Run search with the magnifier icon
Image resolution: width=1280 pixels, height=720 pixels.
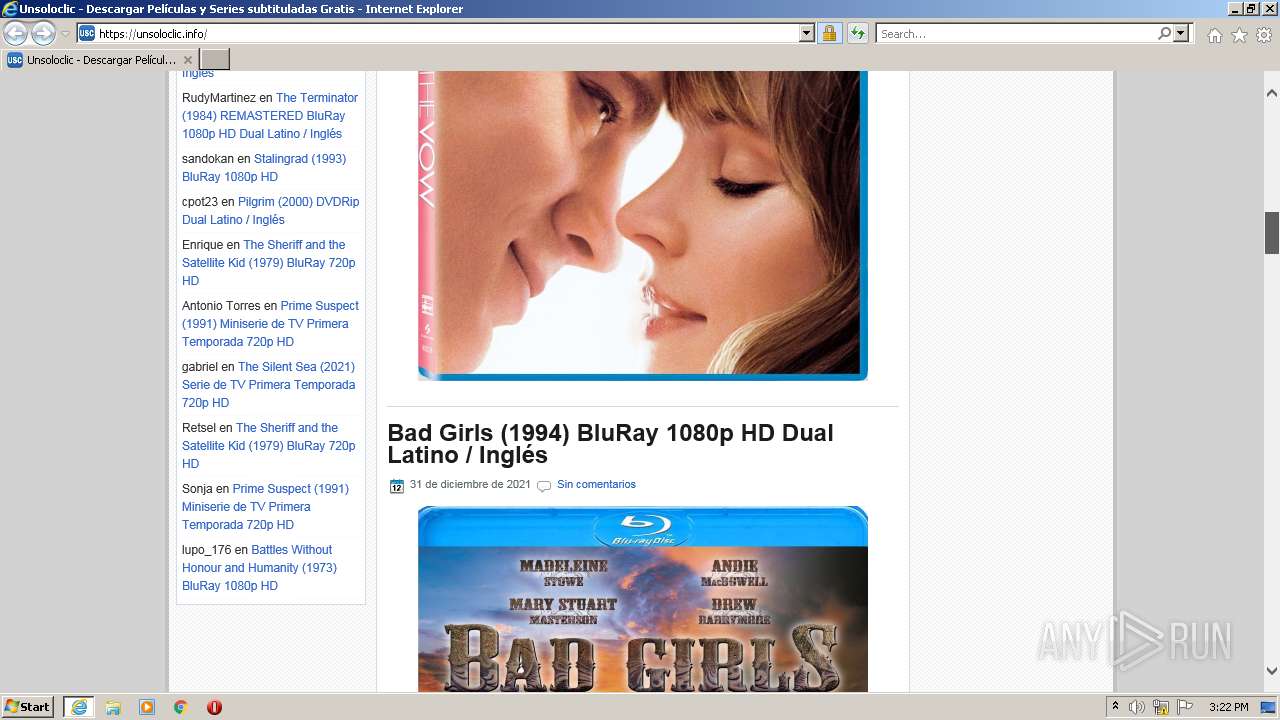1164,34
